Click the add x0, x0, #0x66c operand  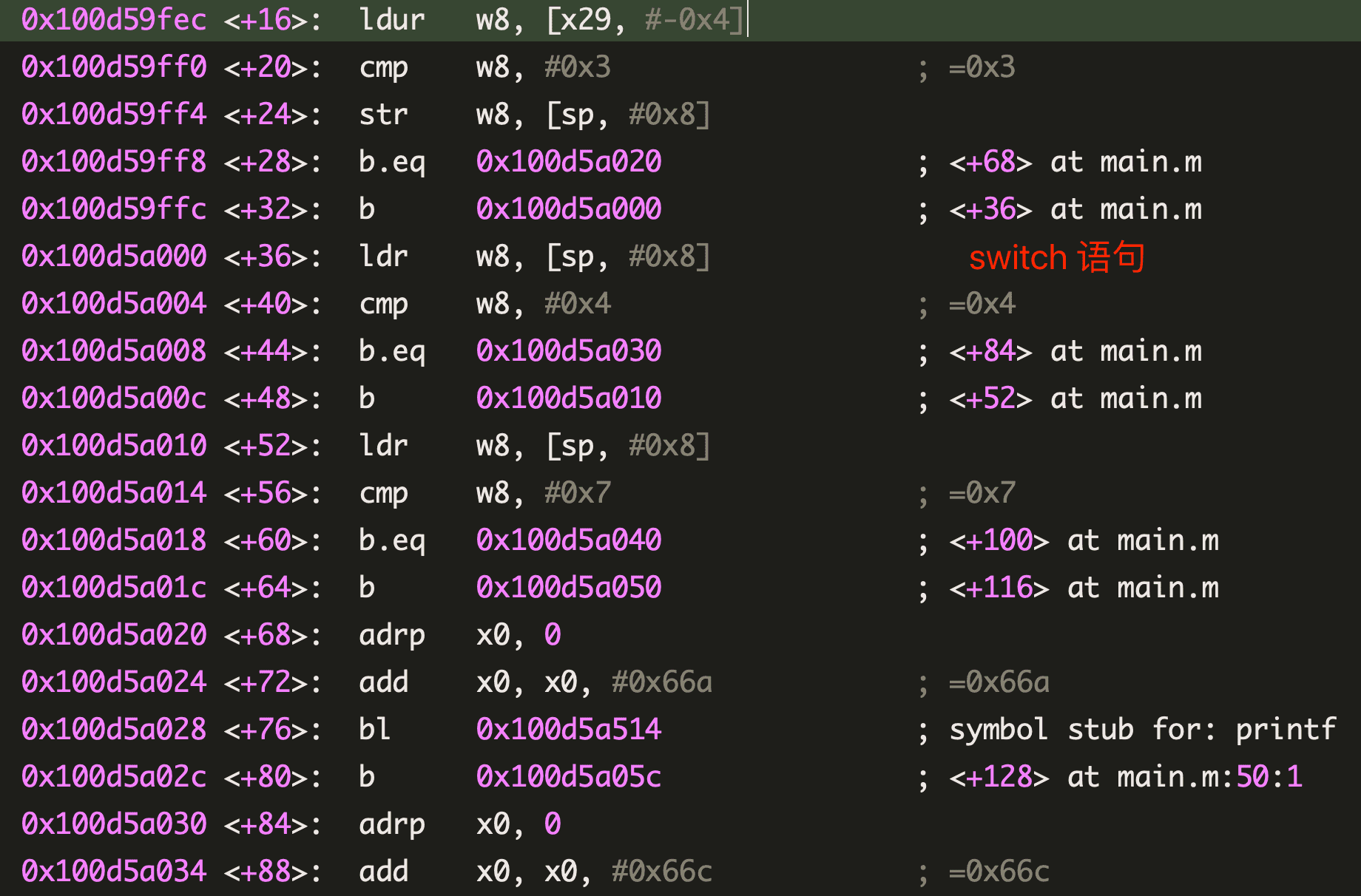594,872
